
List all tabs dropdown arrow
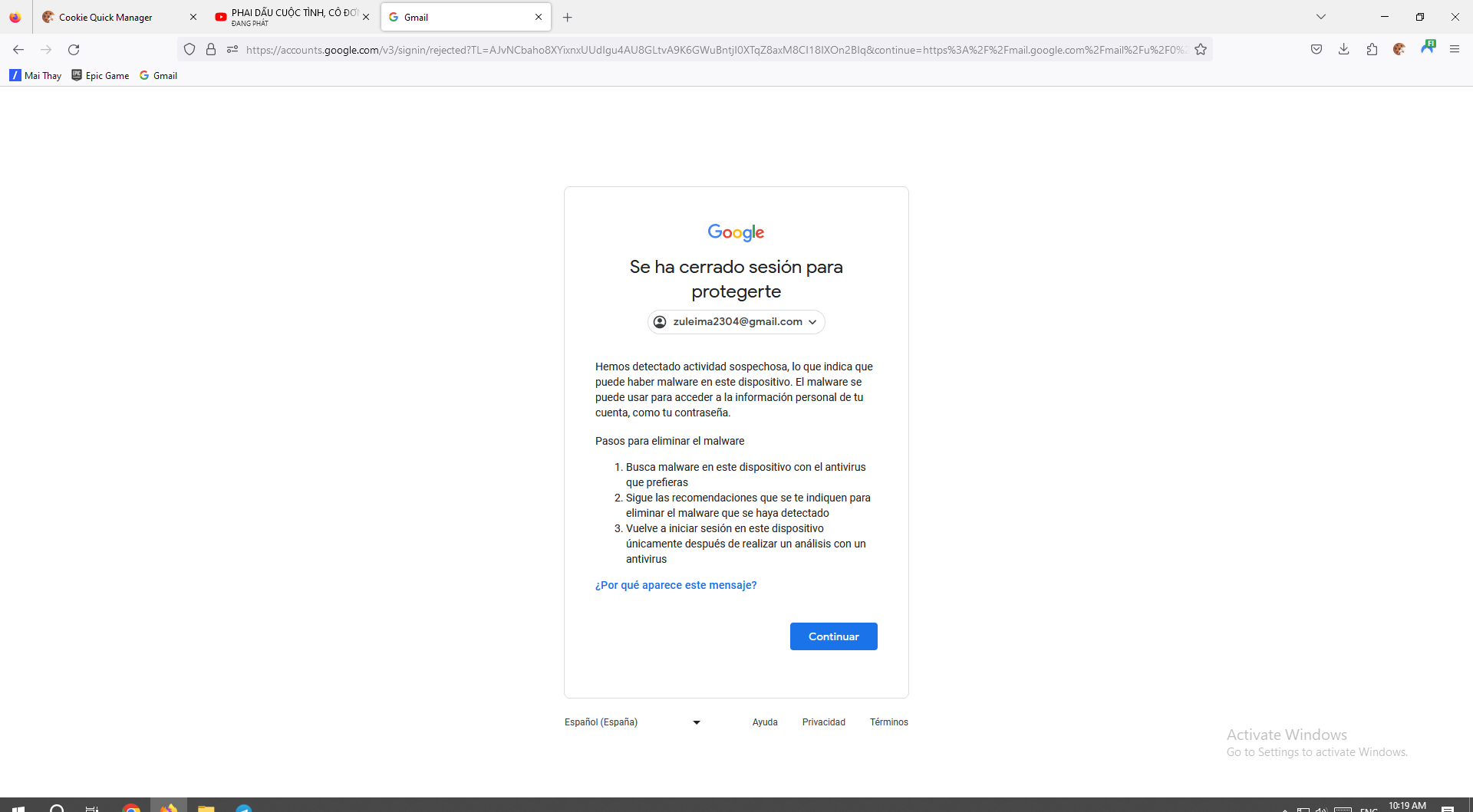[1321, 17]
